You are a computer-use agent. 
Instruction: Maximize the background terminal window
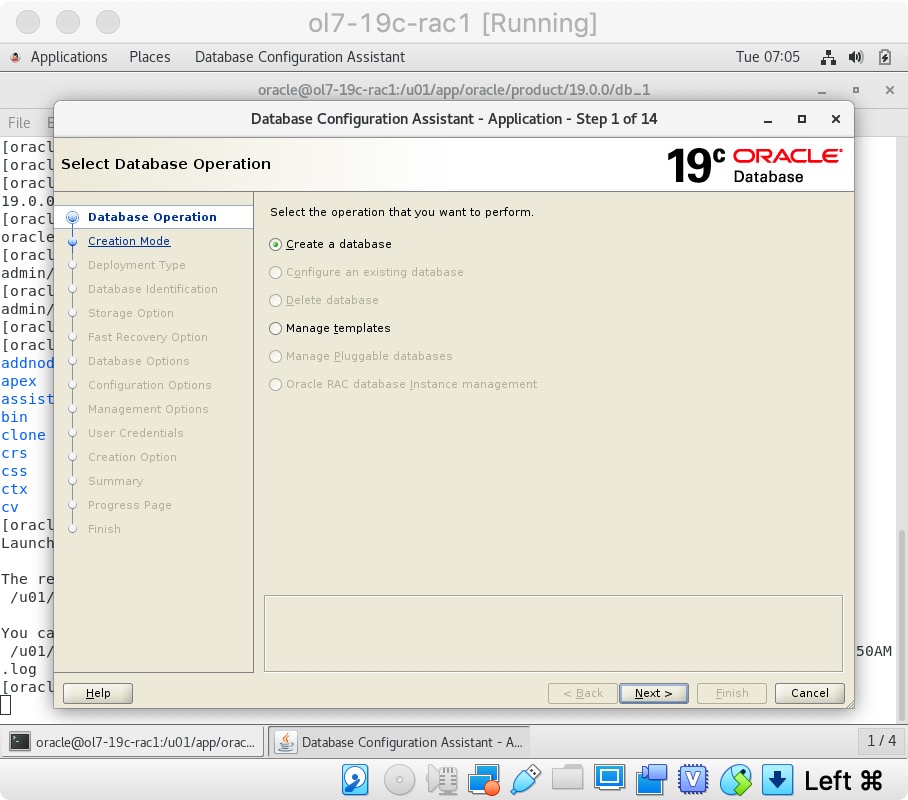tap(856, 90)
